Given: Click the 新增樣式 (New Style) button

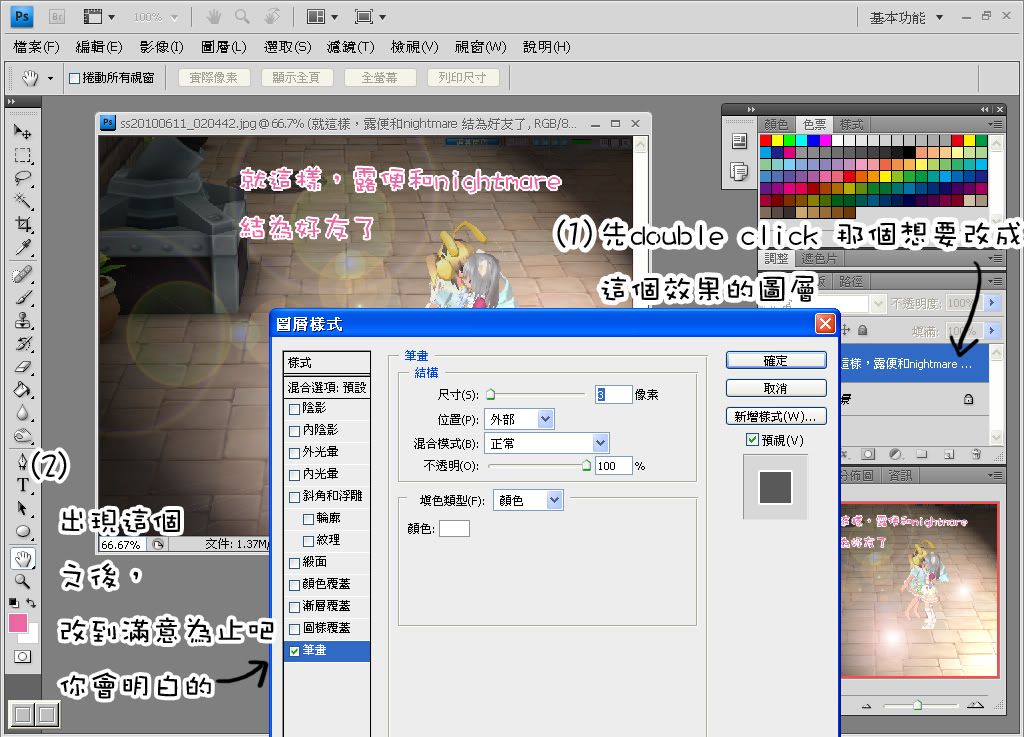Looking at the screenshot, I should click(x=775, y=416).
